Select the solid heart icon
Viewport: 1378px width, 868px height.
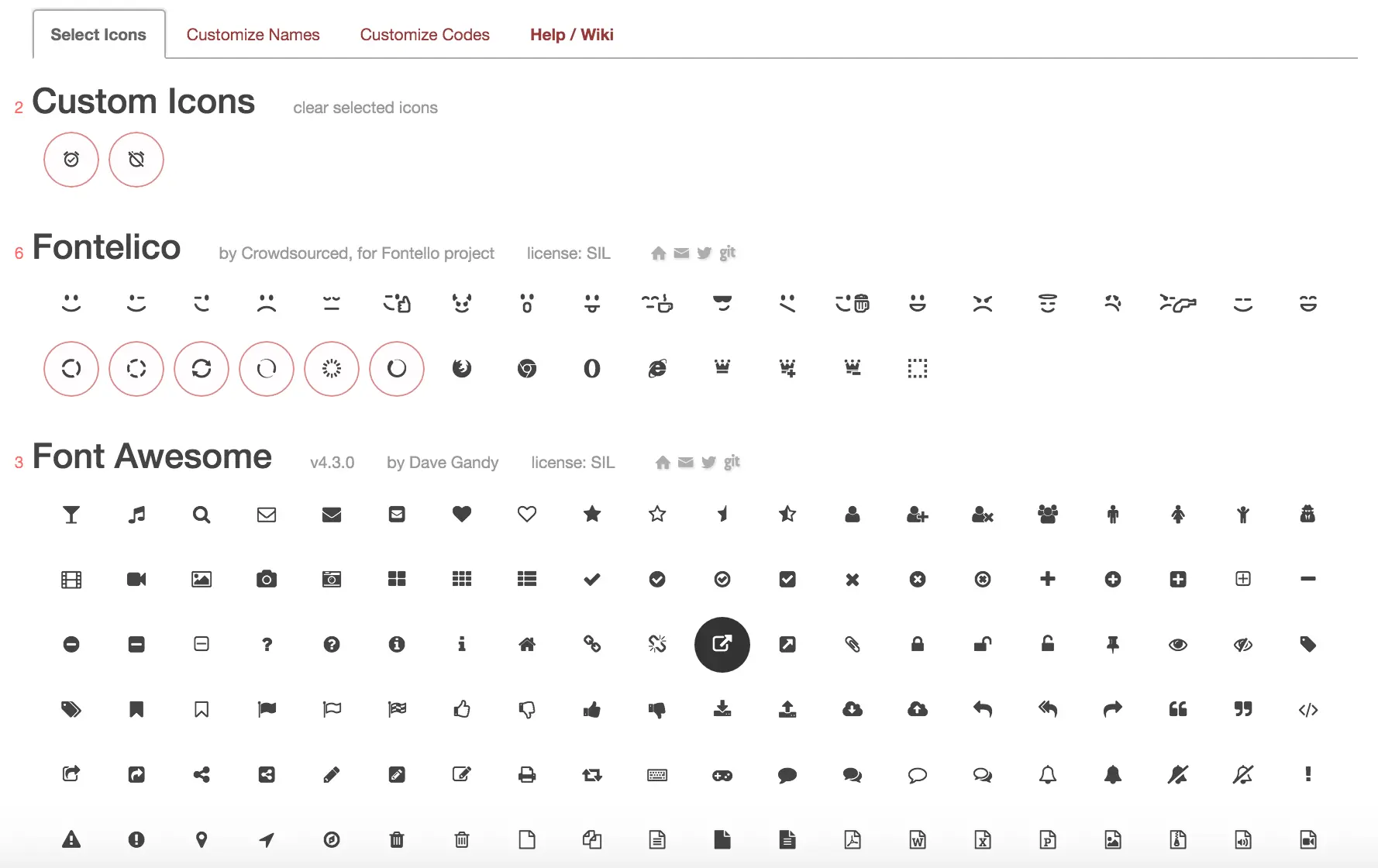pos(462,515)
